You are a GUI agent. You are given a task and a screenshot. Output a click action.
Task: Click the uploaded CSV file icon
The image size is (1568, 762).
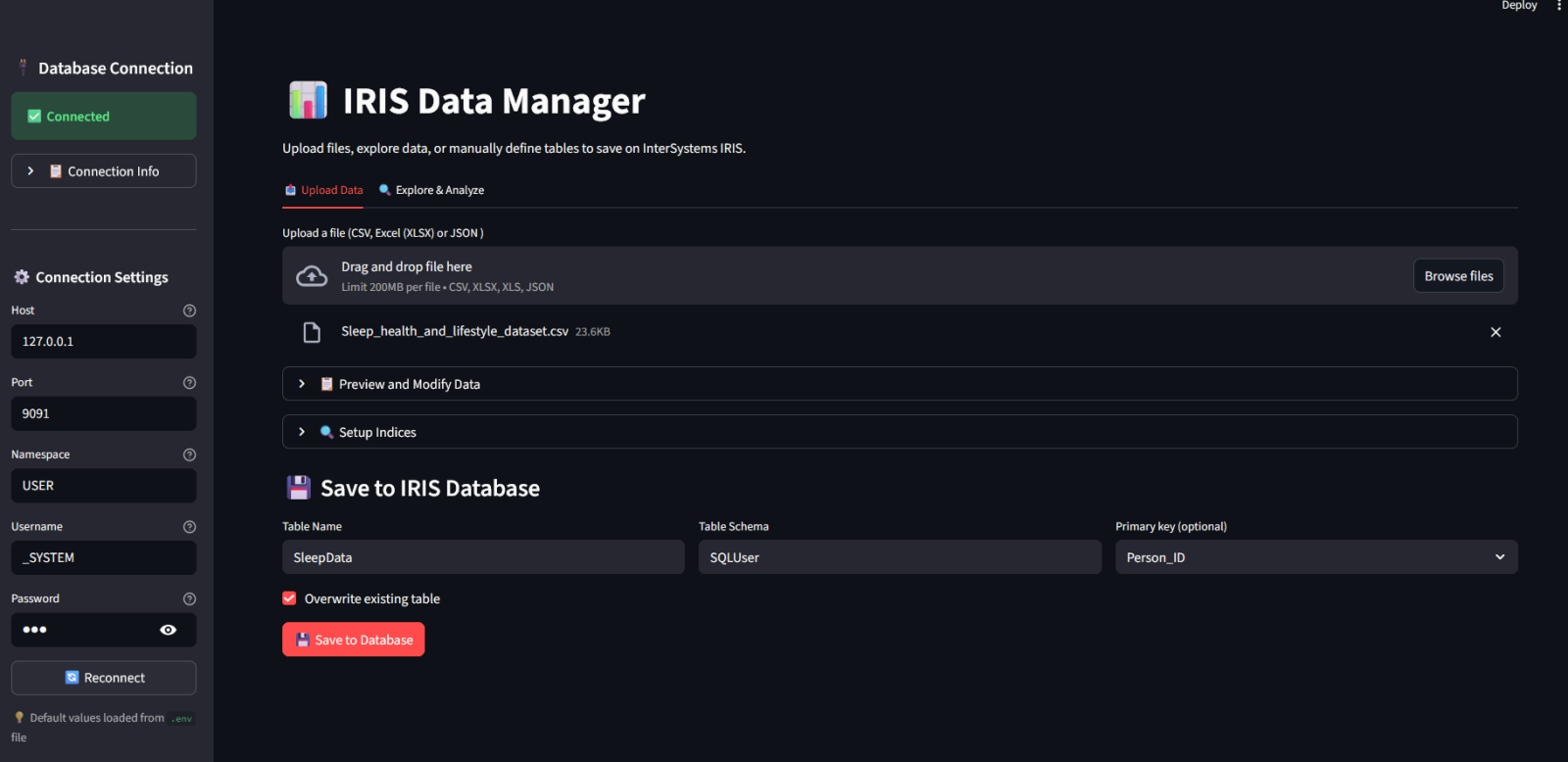(312, 332)
